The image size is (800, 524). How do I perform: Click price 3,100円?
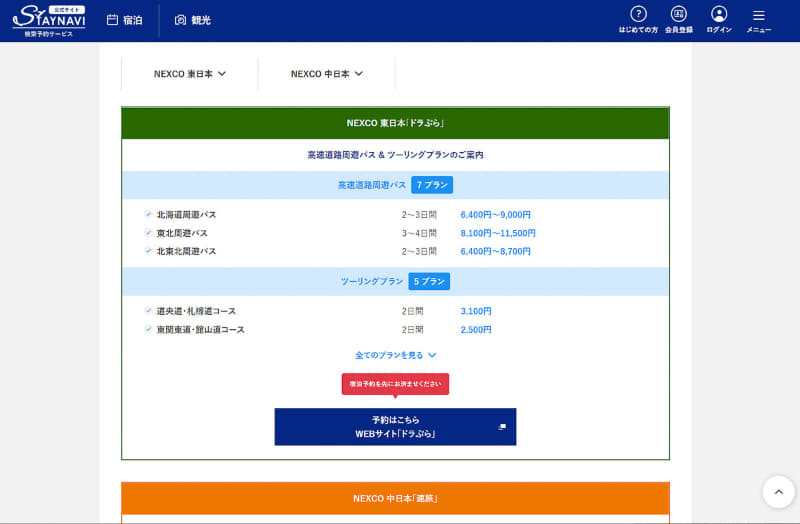476,311
